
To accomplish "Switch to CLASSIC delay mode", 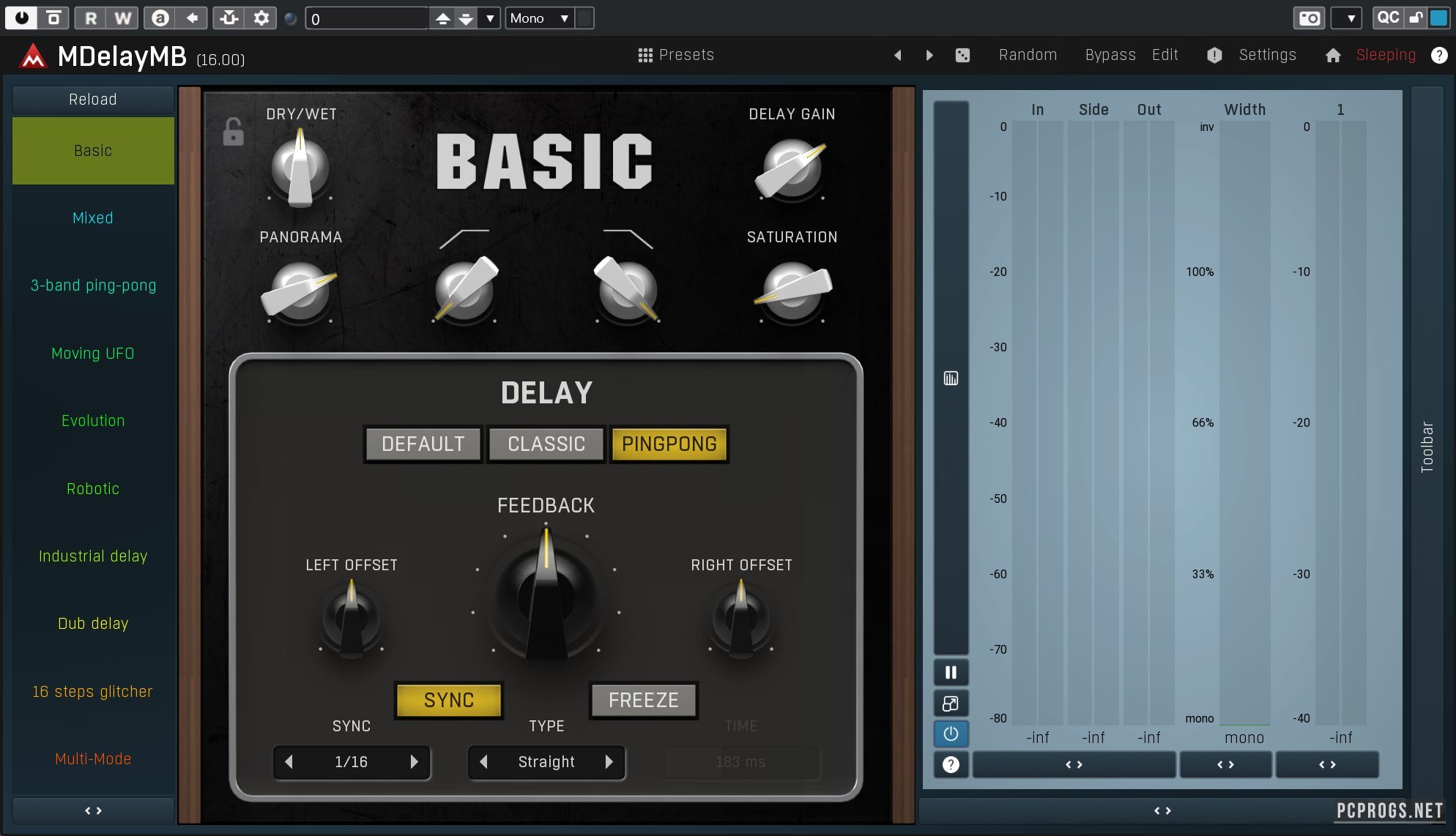I will 546,444.
